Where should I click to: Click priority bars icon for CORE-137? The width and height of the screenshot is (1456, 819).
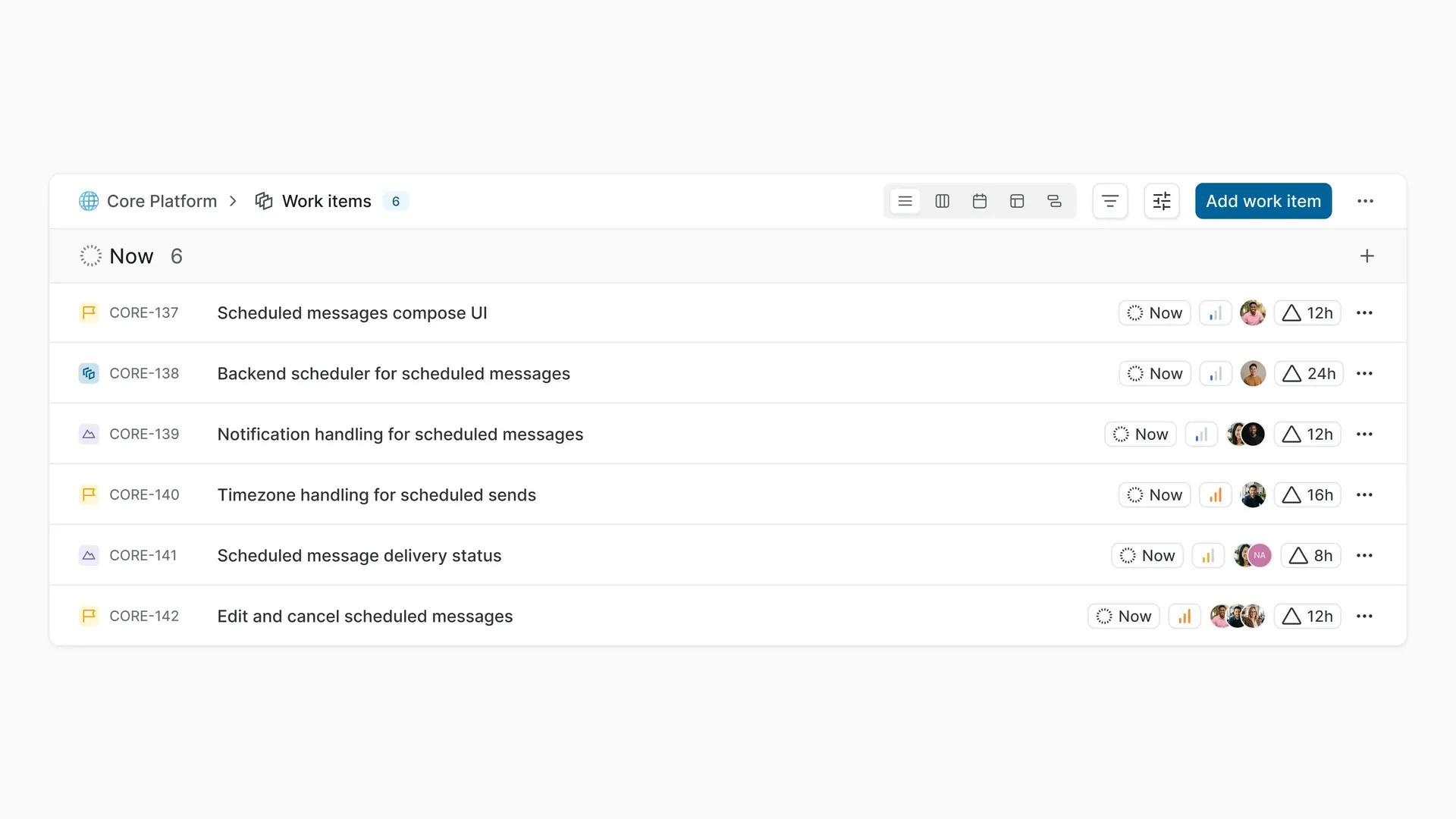click(x=1215, y=313)
